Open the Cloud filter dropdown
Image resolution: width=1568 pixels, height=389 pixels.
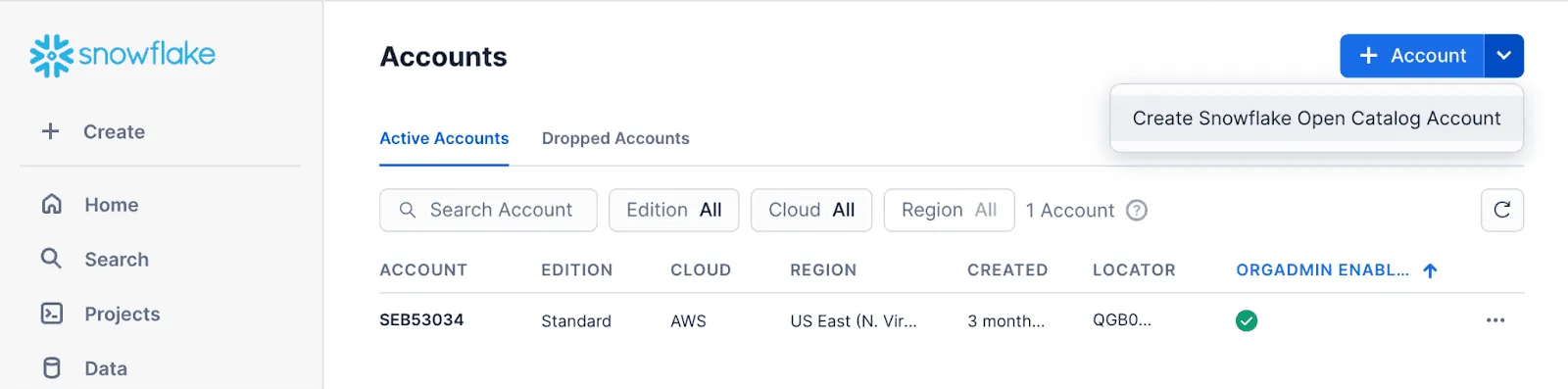[811, 210]
